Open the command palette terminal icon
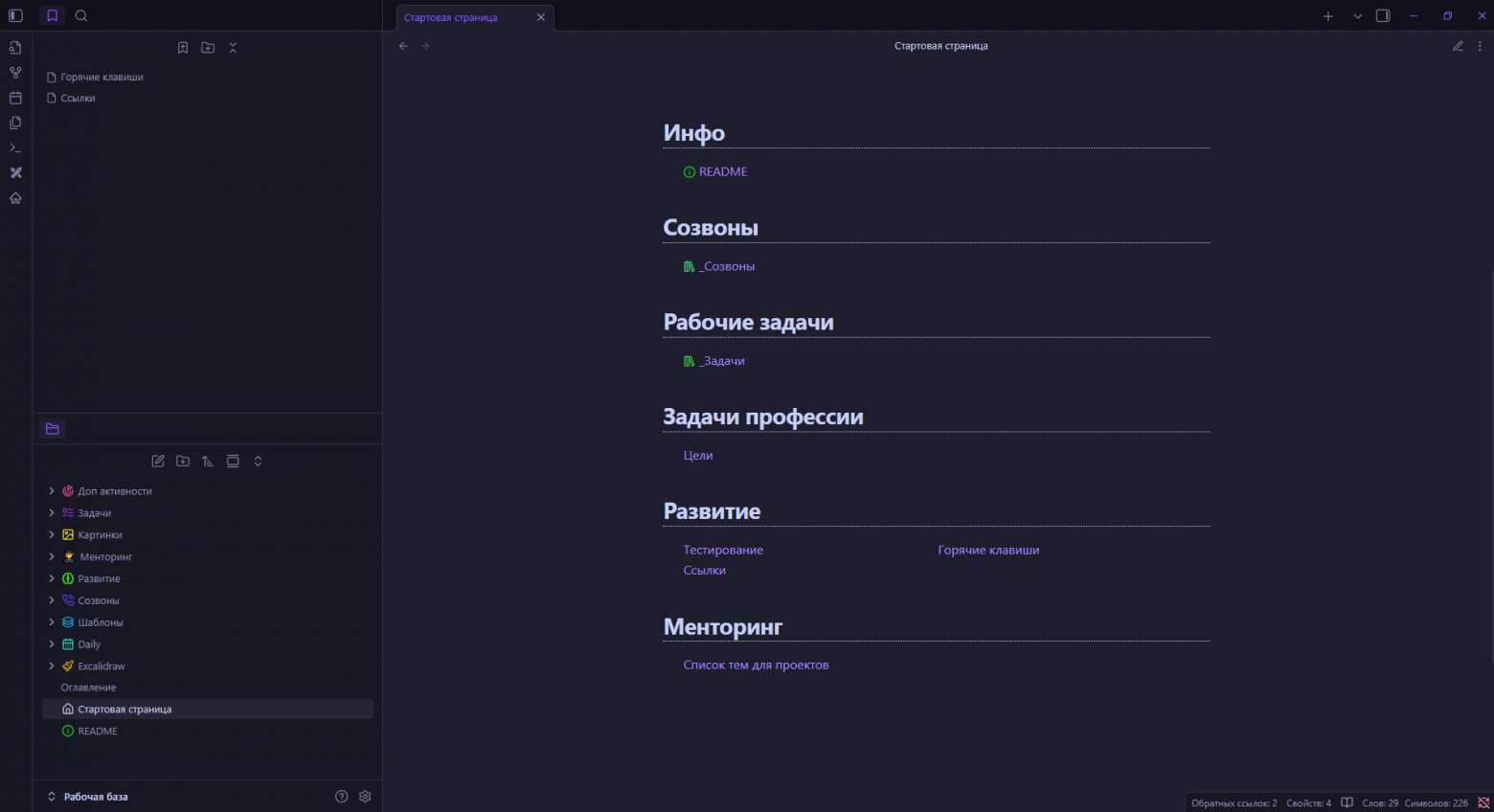 [15, 147]
